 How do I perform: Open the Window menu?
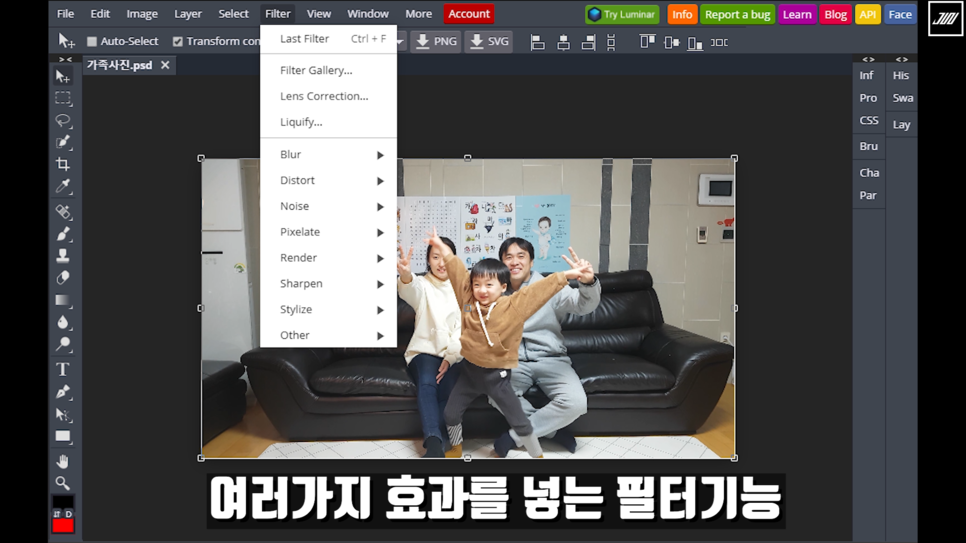368,14
